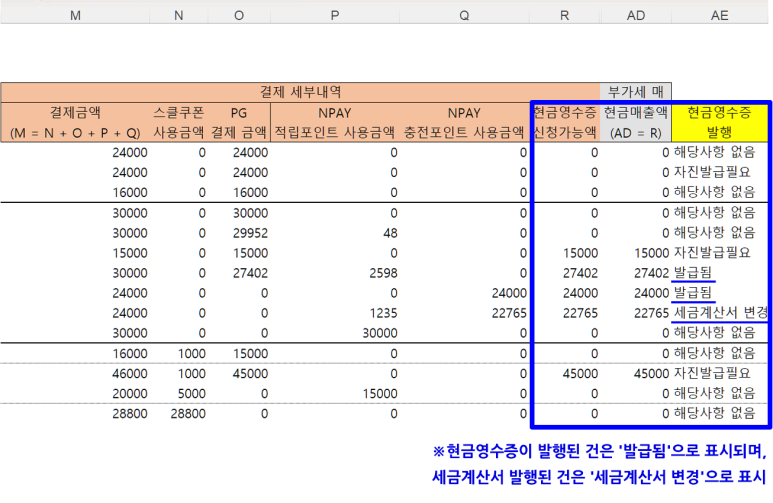Select the 'NPAY 충전포인트 사용금액' header cell
This screenshot has height=503, width=773.
pyautogui.click(x=464, y=122)
